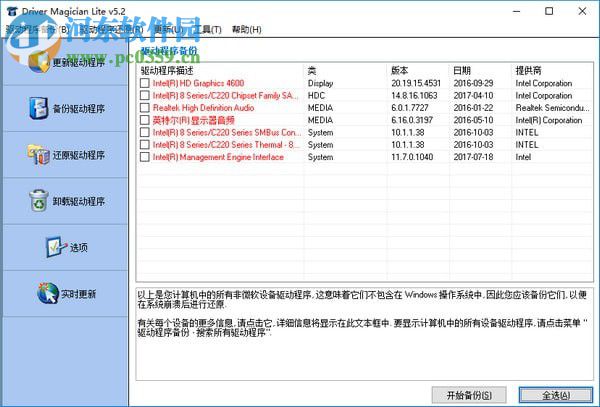The image size is (600, 407).
Task: Check Intel 8 Series SMBus Controller checkbox
Action: coord(145,132)
